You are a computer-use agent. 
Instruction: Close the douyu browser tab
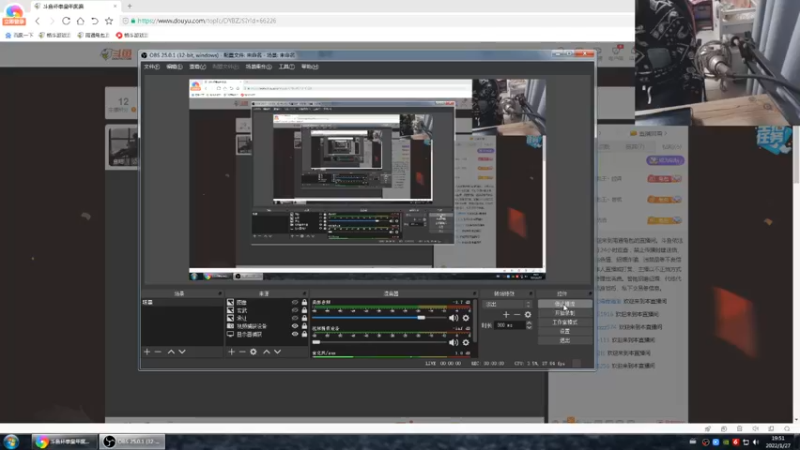point(115,6)
